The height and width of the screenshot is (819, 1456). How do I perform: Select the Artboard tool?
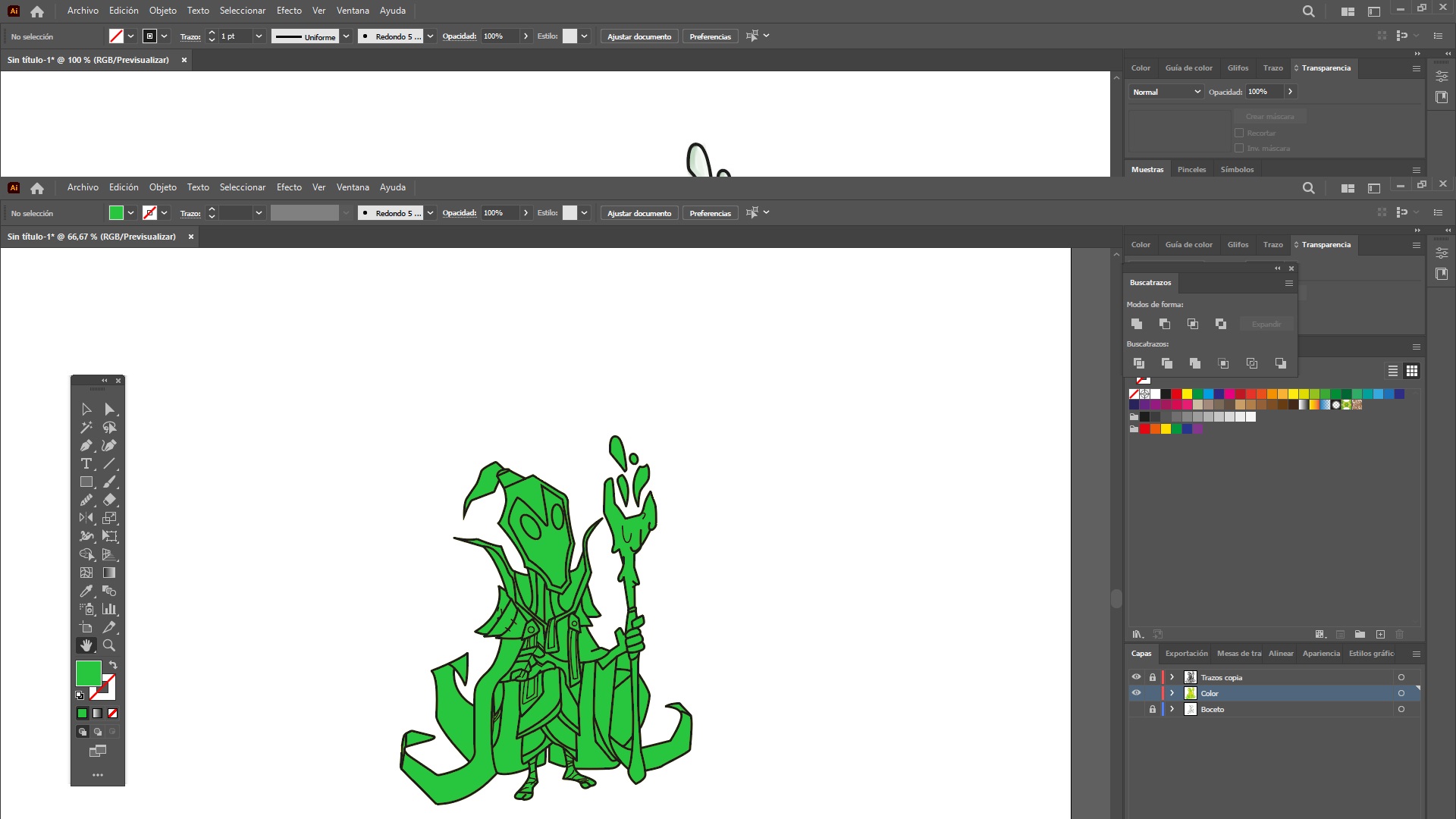86,628
